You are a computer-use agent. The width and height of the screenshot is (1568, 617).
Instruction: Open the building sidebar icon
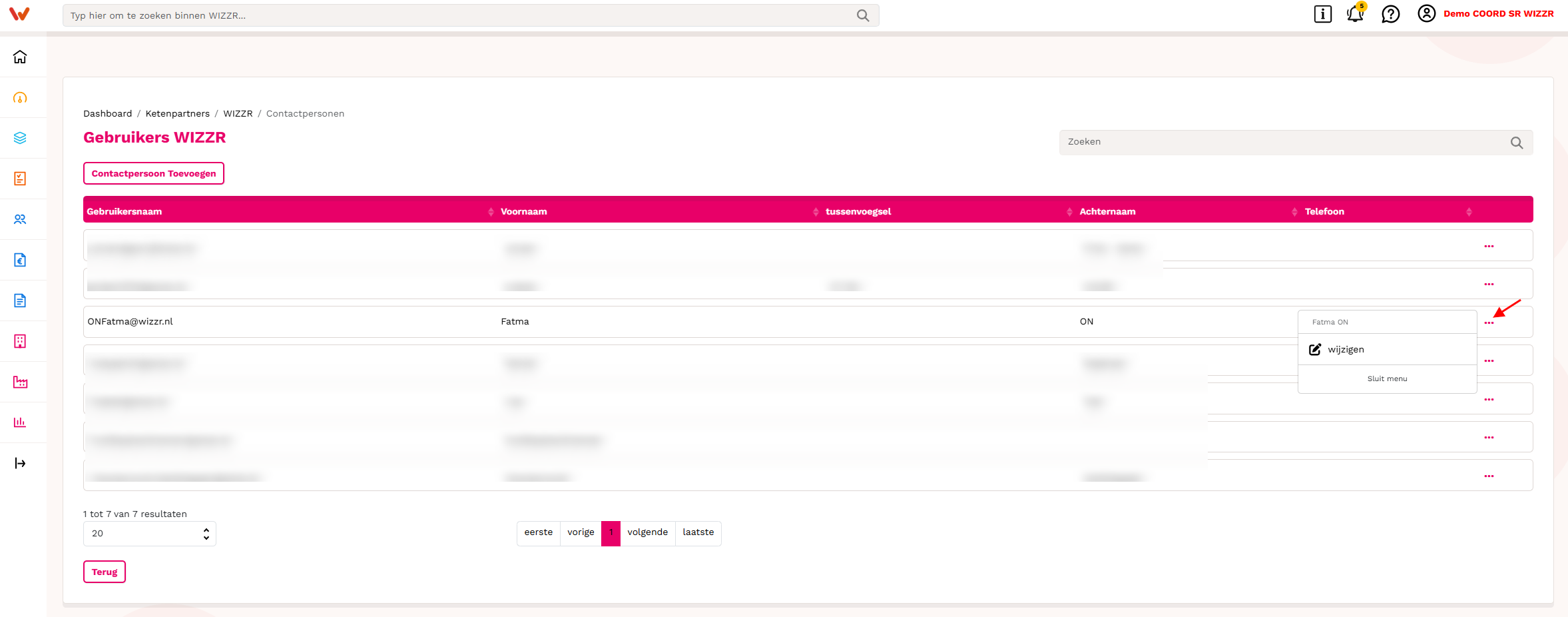click(x=20, y=341)
